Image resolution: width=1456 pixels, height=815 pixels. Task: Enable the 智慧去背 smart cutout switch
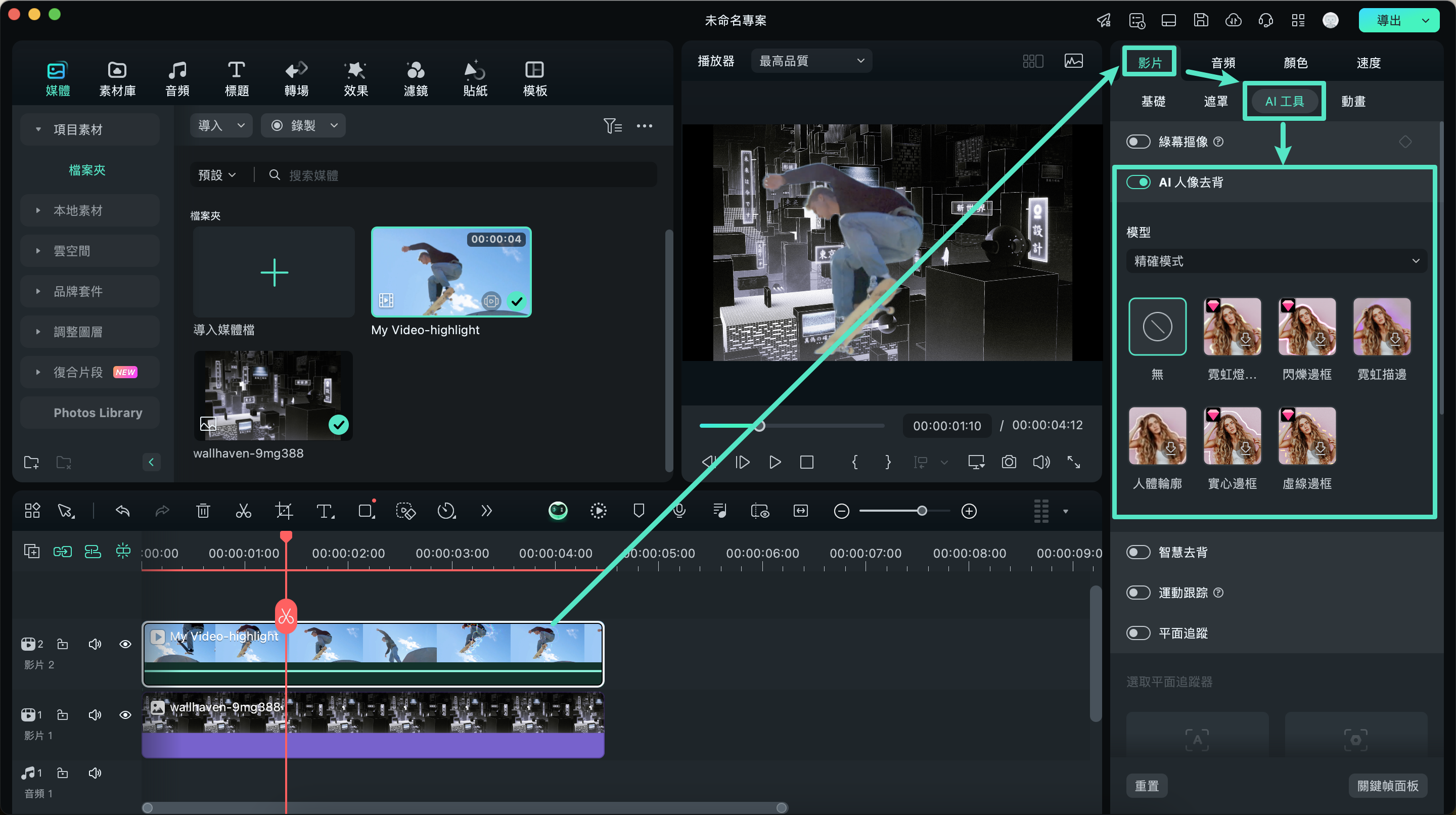[x=1138, y=552]
